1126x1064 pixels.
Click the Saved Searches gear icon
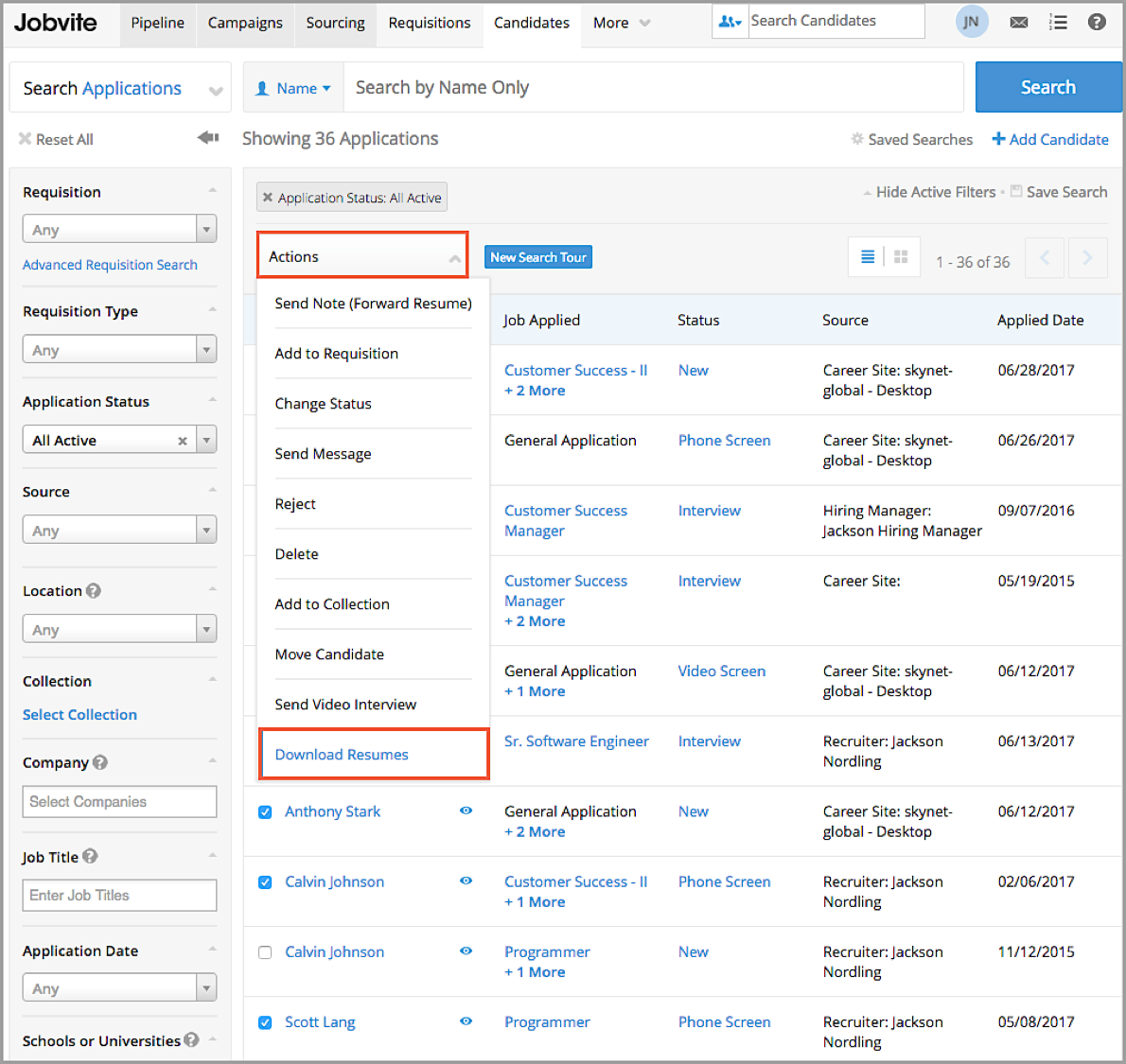coord(856,139)
